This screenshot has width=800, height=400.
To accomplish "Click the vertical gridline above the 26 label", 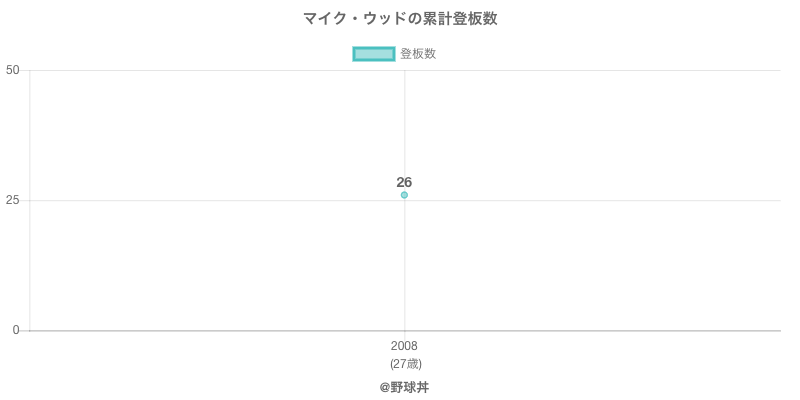I will (x=404, y=120).
